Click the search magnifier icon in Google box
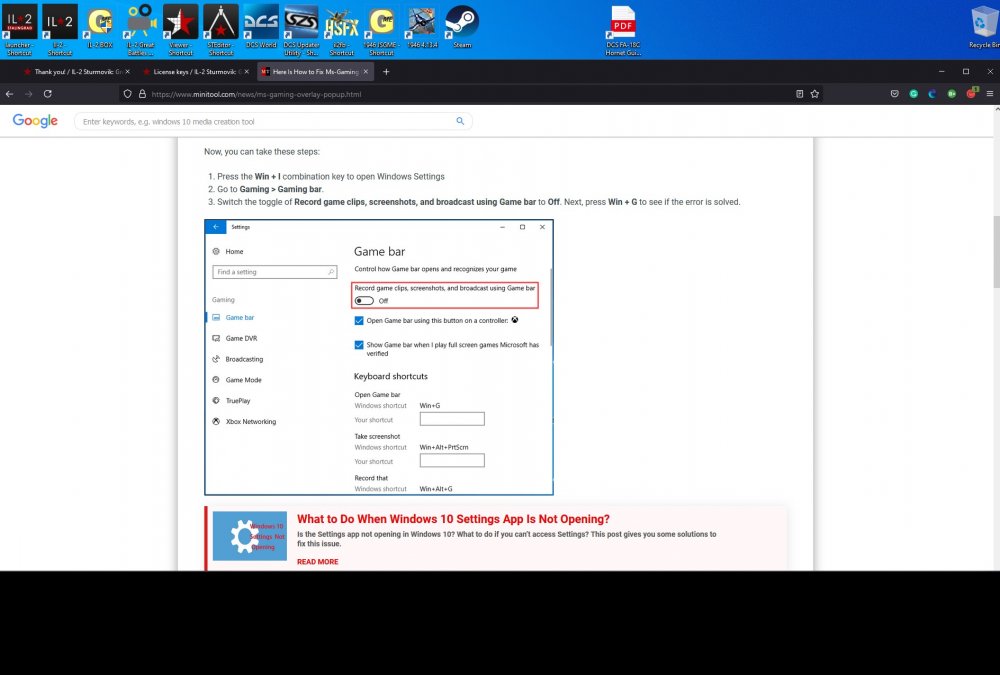 (460, 121)
